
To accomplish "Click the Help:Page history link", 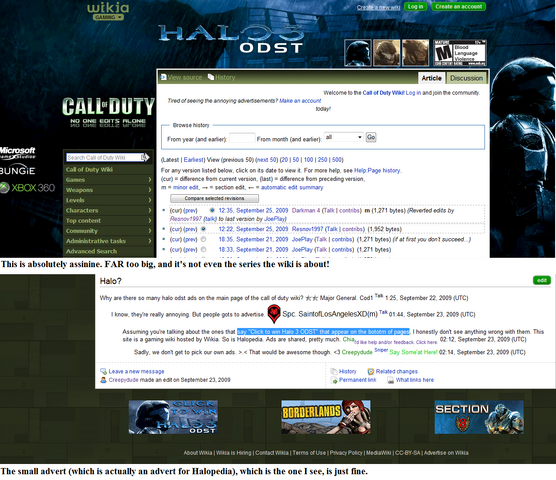I will pos(377,171).
